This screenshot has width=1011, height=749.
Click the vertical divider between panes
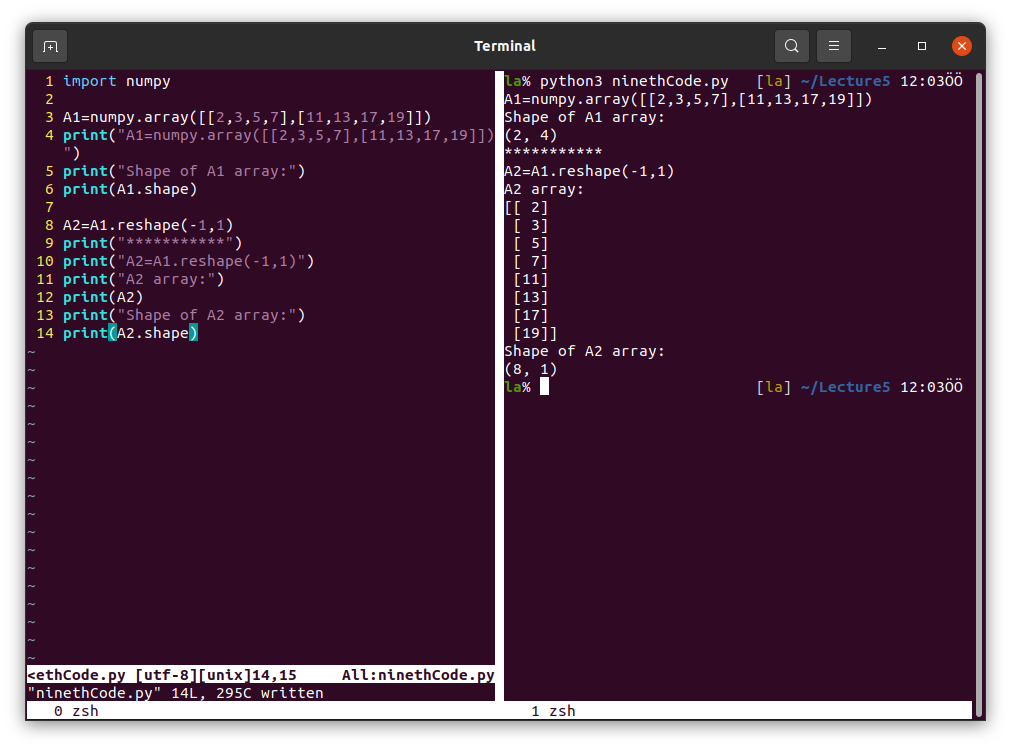[499, 380]
